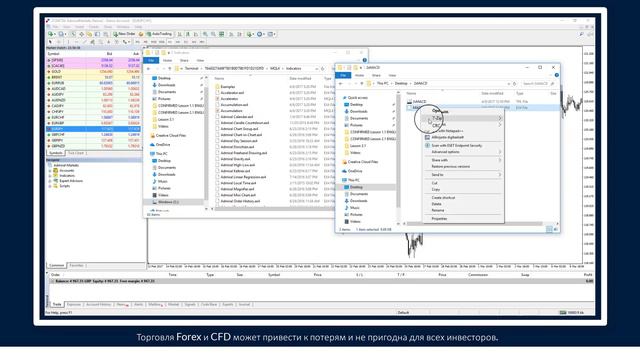
Task: Choose Properties in the context menu
Action: tap(439, 219)
